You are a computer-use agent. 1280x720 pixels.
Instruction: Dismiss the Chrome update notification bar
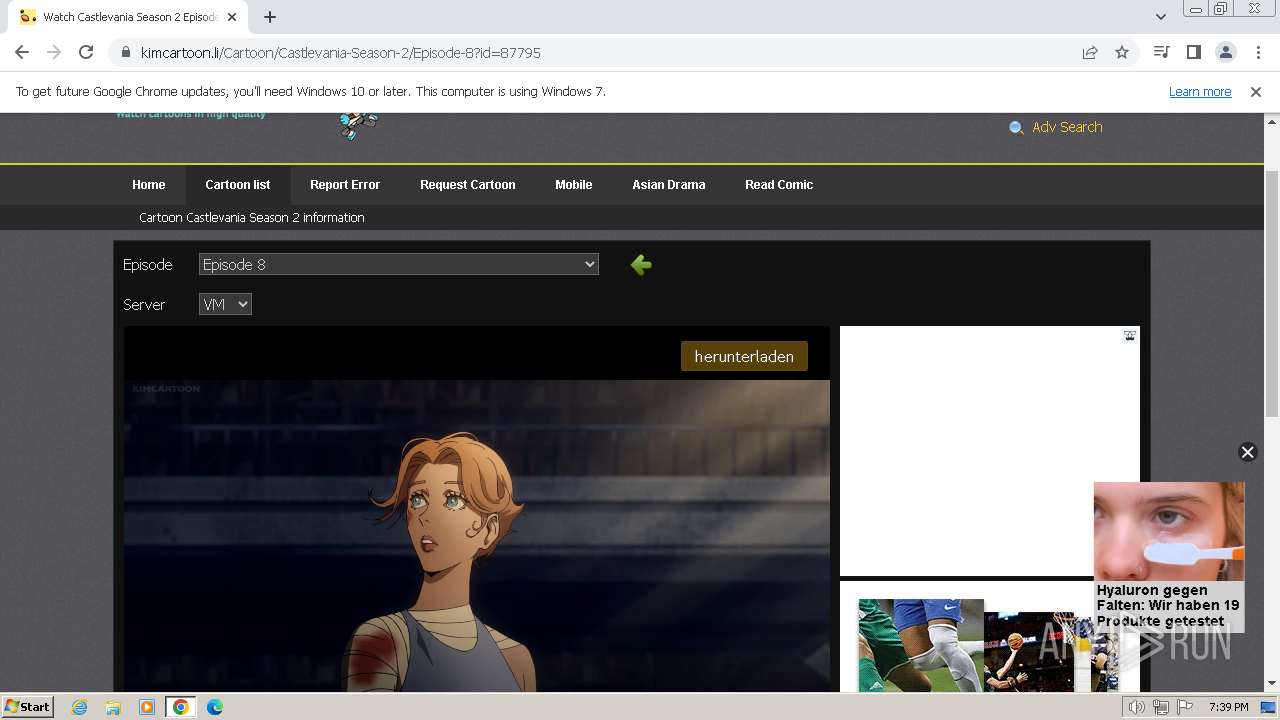(1256, 92)
